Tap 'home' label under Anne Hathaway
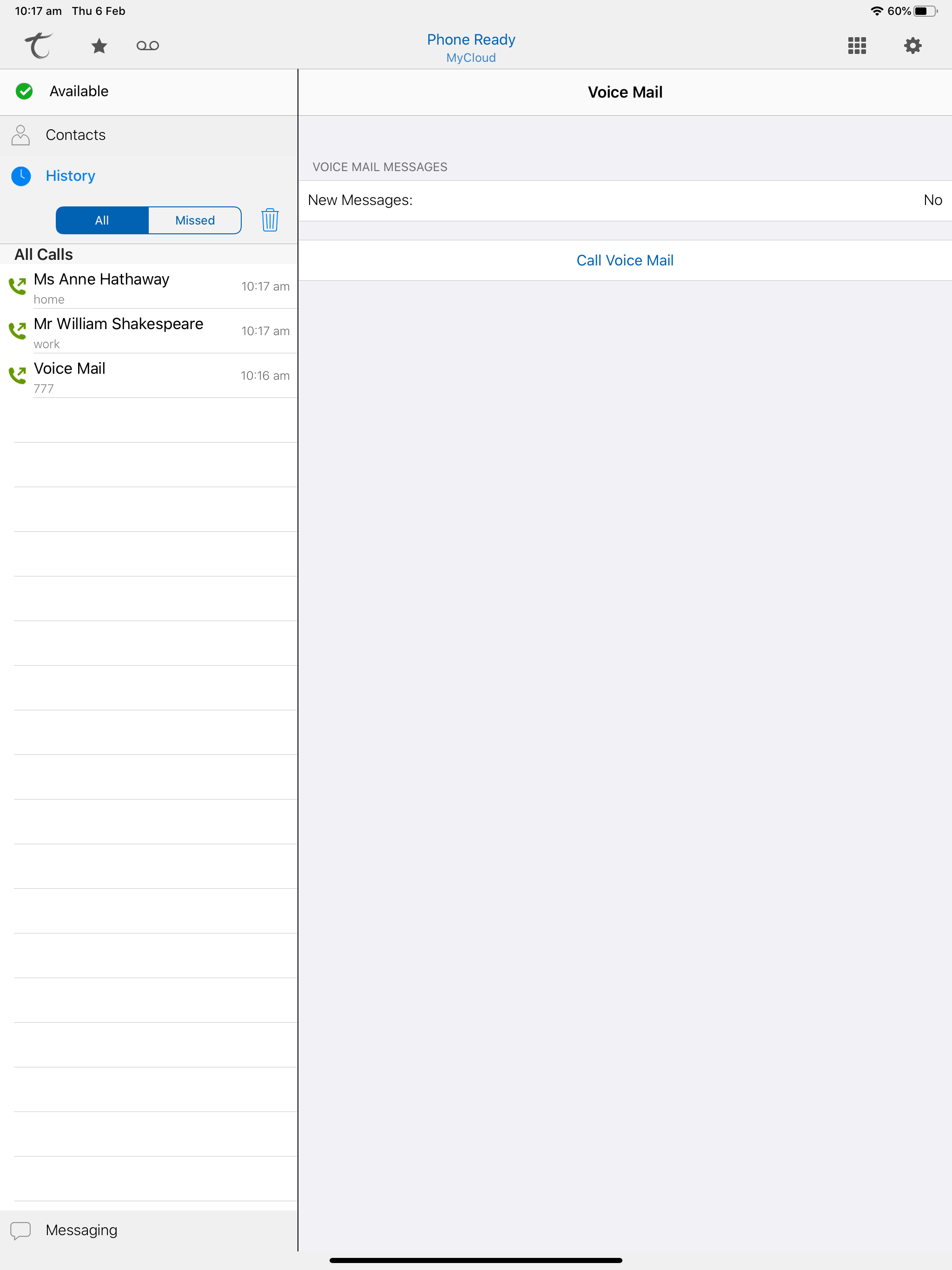Viewport: 952px width, 1270px height. (x=49, y=300)
